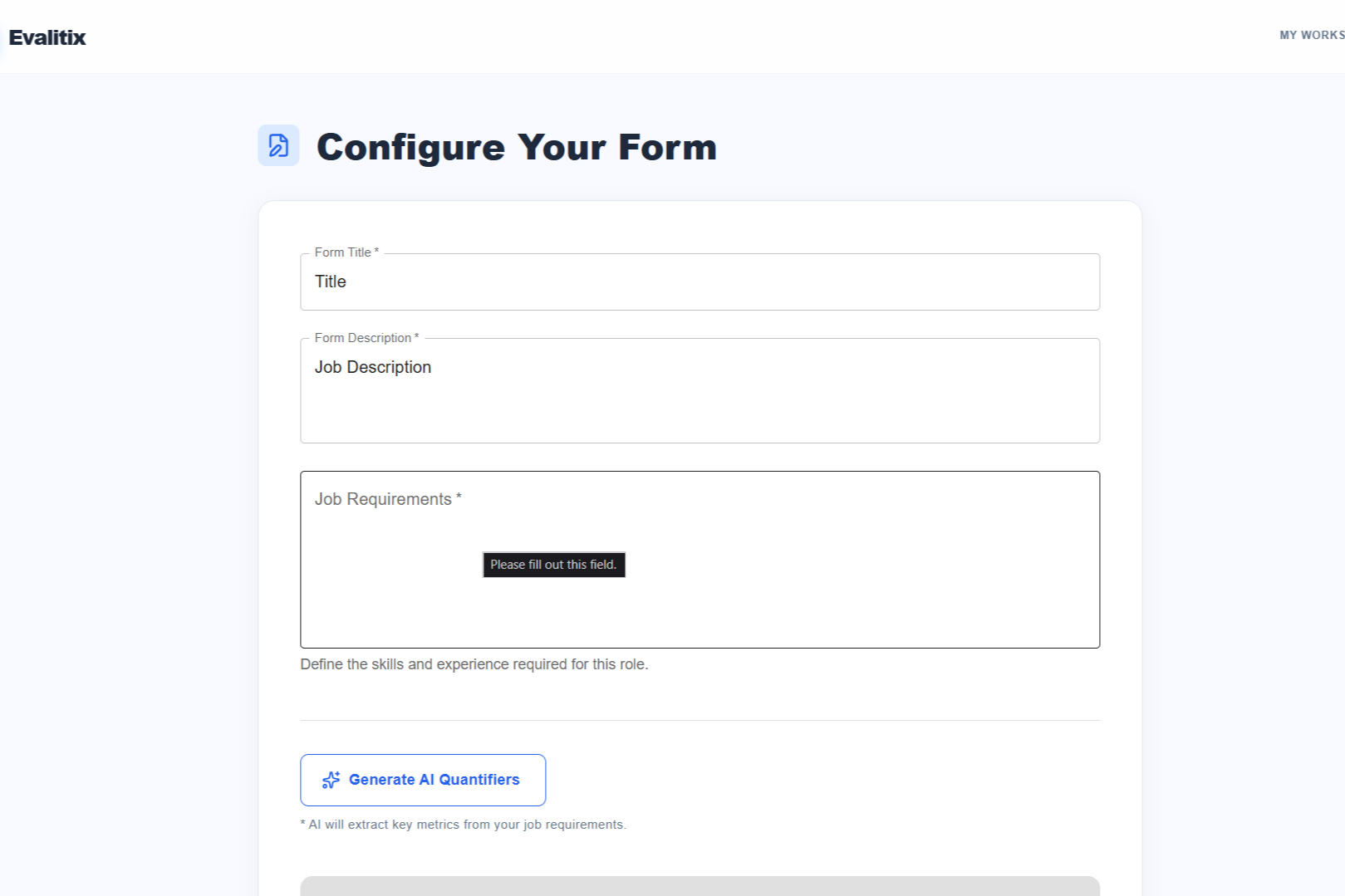Click the blue form document icon

(x=278, y=145)
